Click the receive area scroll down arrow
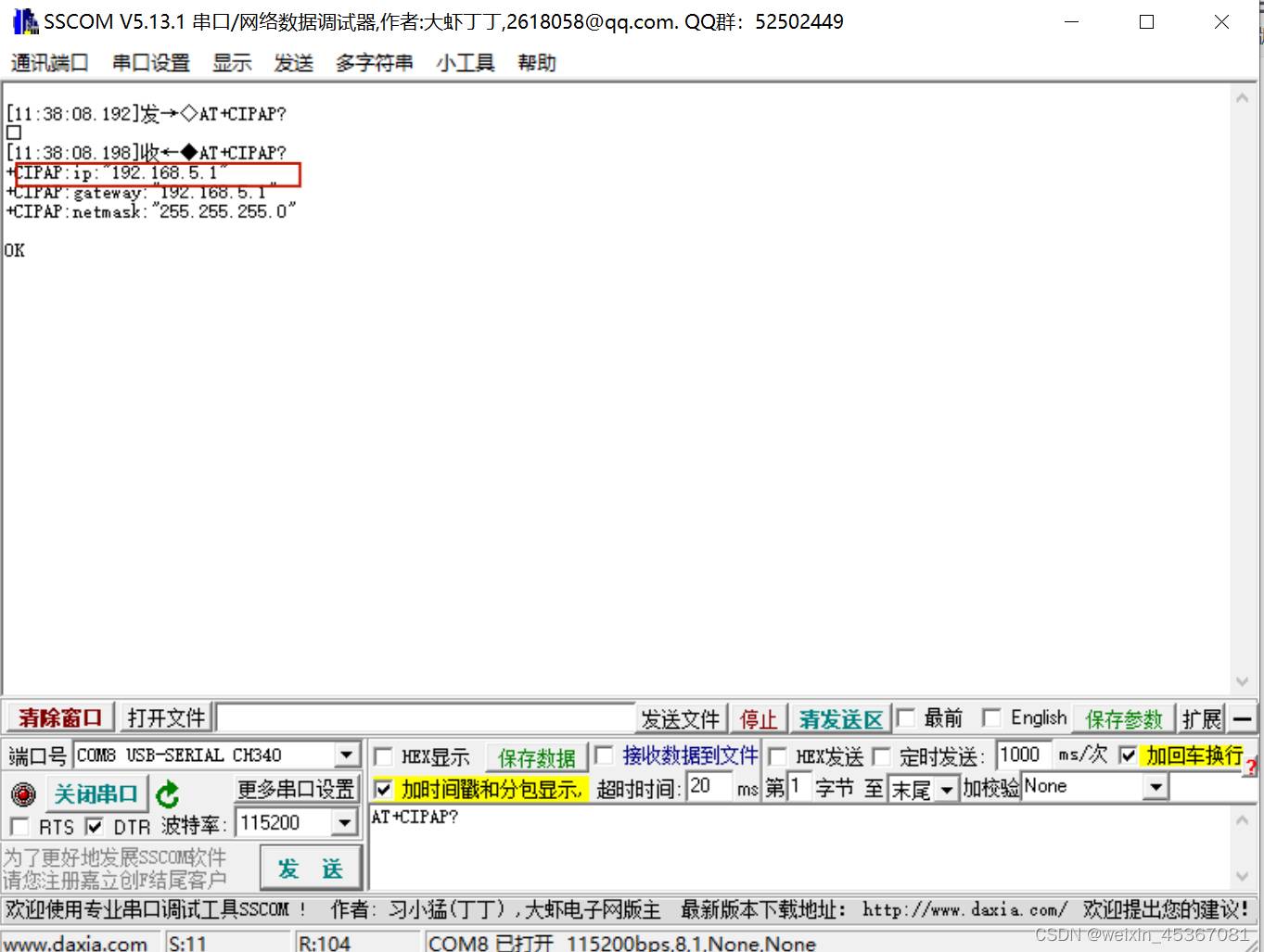 [x=1243, y=682]
